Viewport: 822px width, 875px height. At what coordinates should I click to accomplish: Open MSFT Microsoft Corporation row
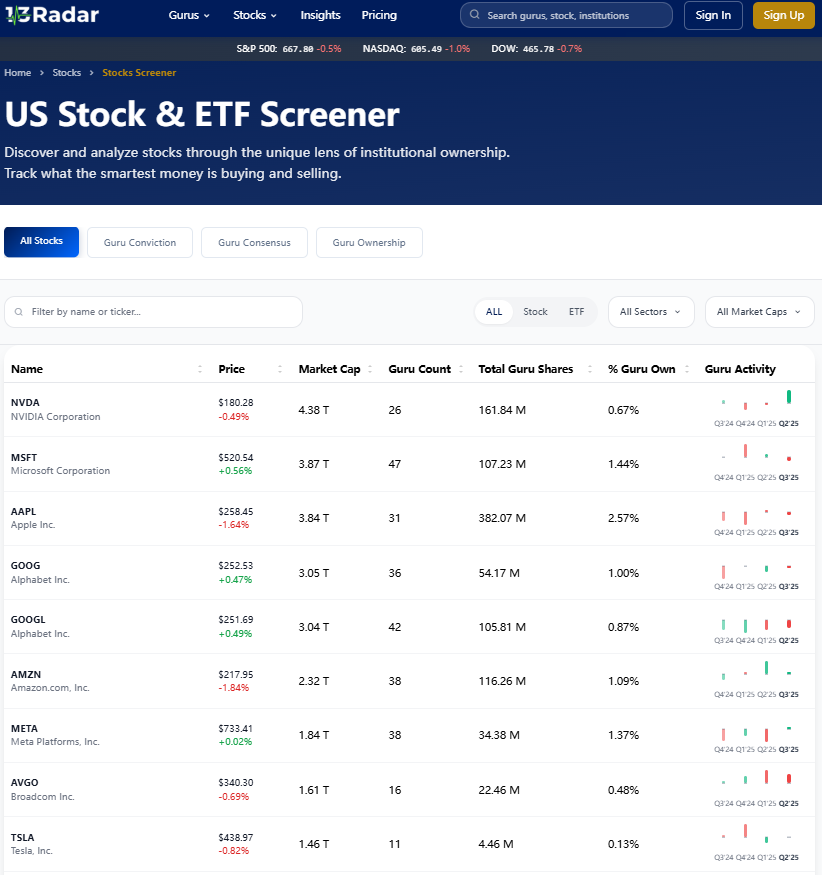tap(409, 464)
